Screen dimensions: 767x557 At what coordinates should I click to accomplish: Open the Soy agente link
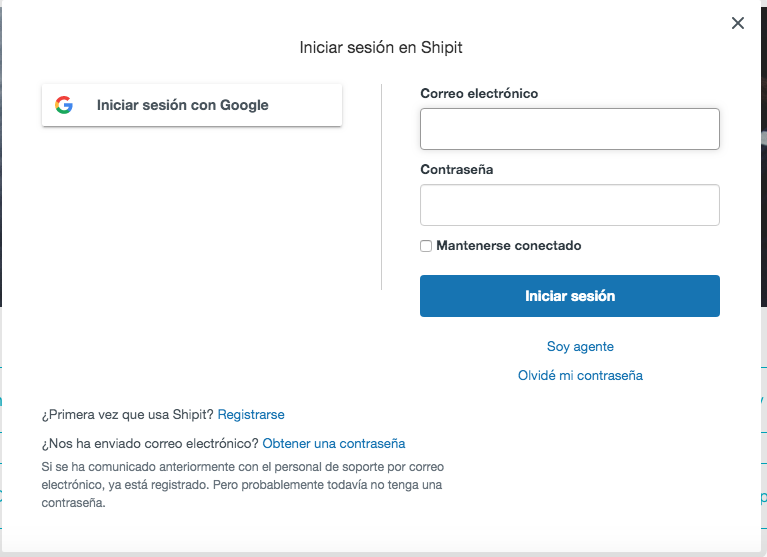pos(580,347)
